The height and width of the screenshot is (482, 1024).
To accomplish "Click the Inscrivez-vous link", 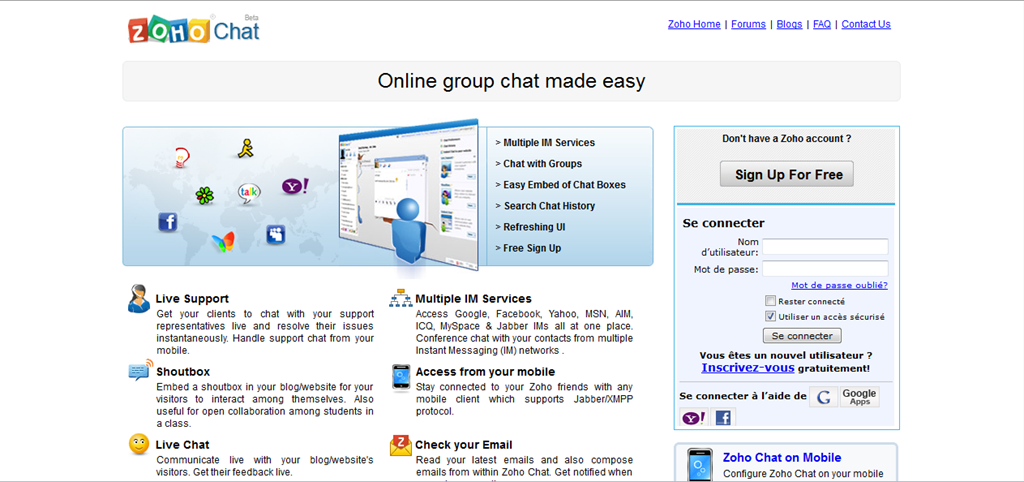I will click(748, 368).
